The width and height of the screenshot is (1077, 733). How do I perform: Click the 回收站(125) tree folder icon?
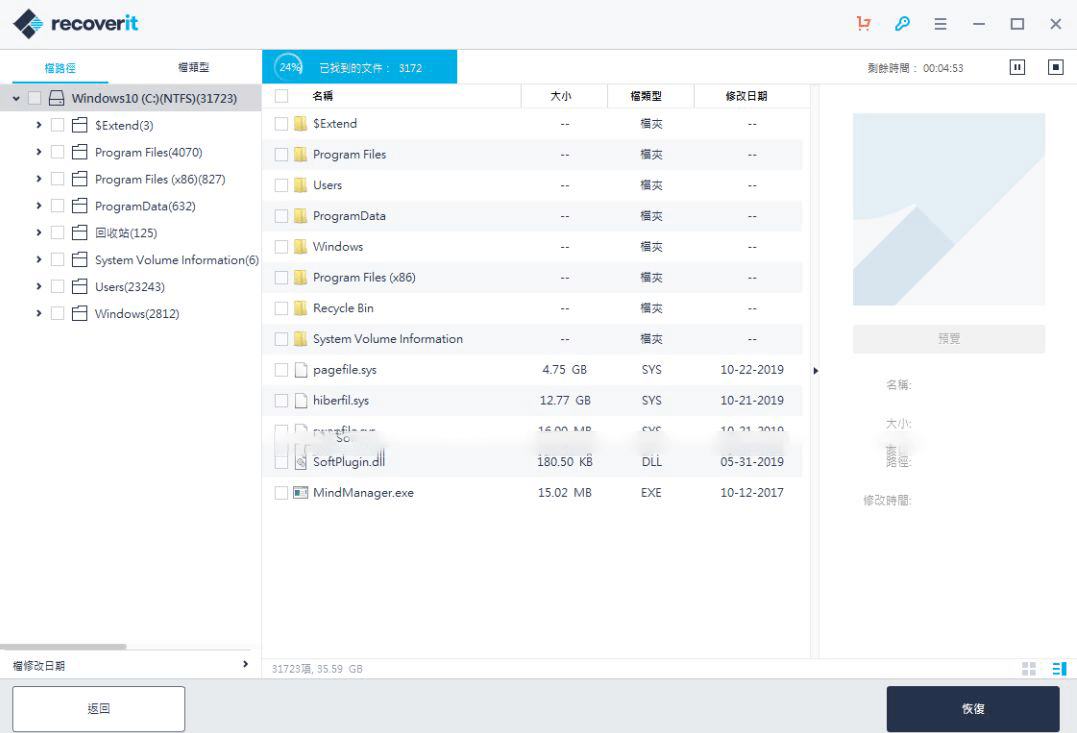pos(80,233)
